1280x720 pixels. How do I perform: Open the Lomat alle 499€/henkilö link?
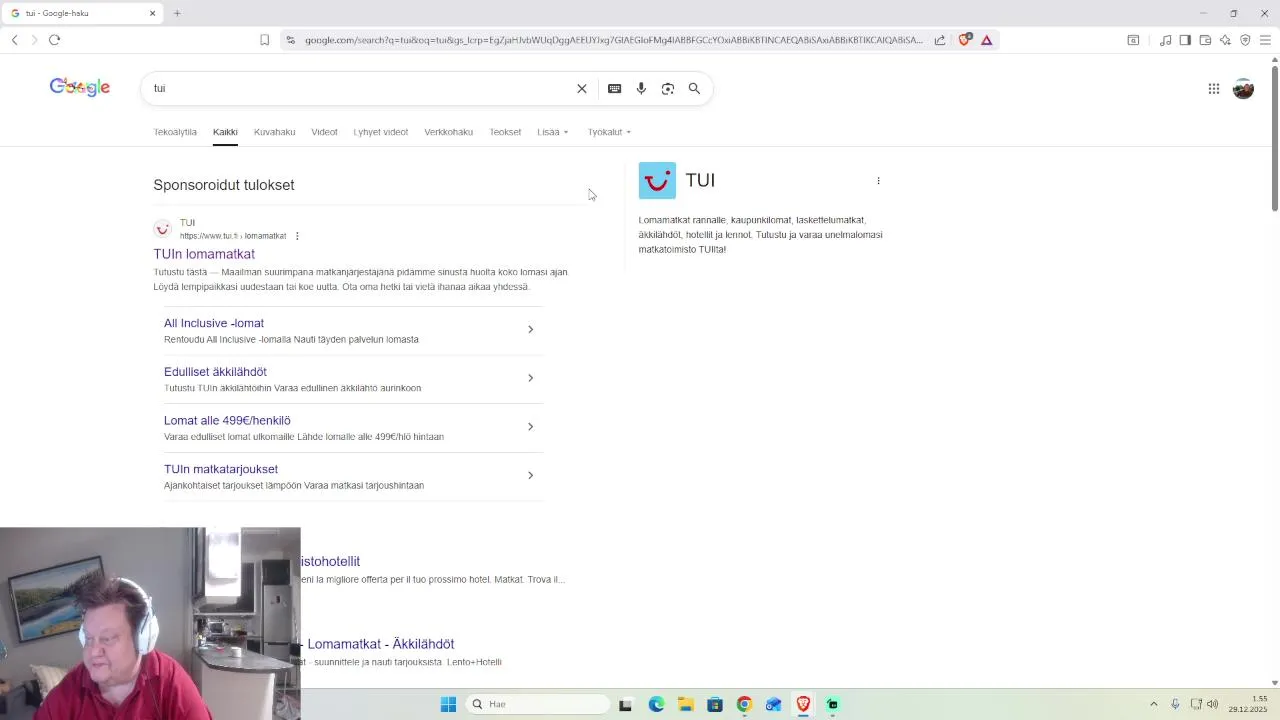(x=227, y=421)
